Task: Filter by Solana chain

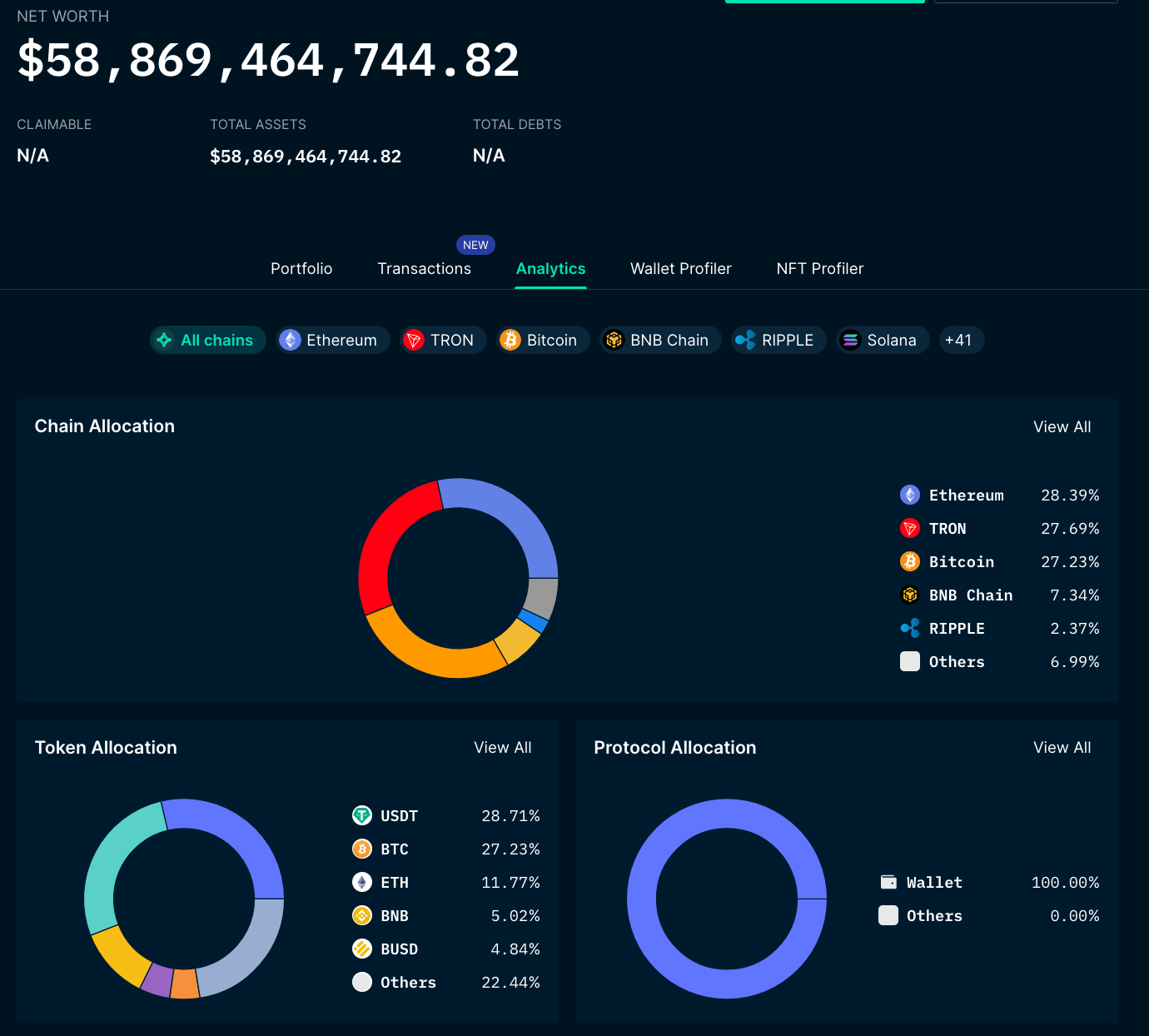Action: pos(883,340)
